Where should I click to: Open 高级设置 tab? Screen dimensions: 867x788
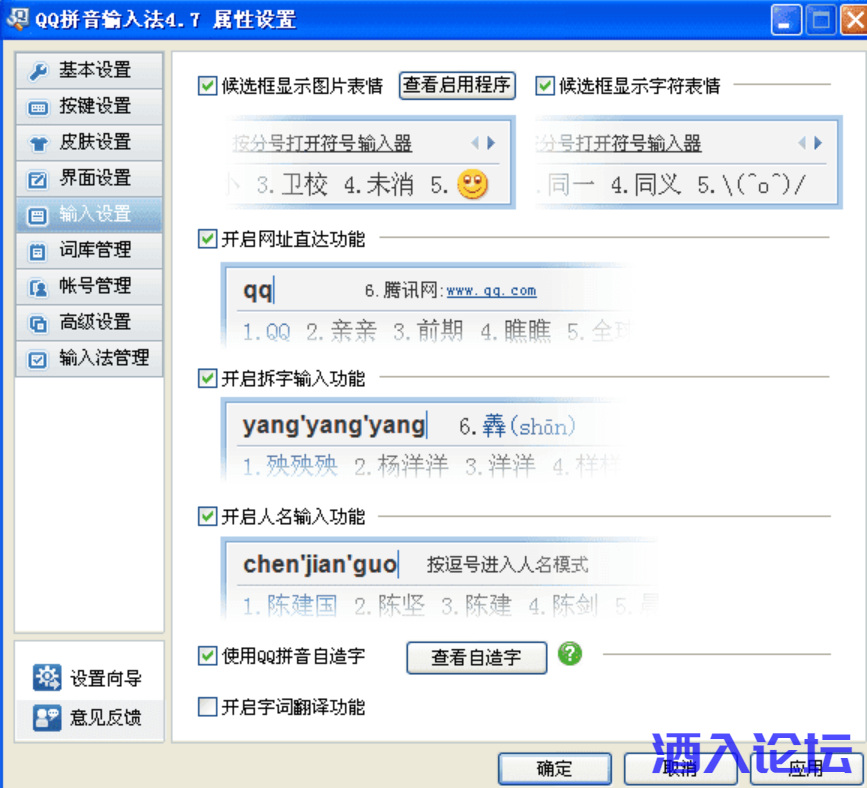(x=89, y=322)
